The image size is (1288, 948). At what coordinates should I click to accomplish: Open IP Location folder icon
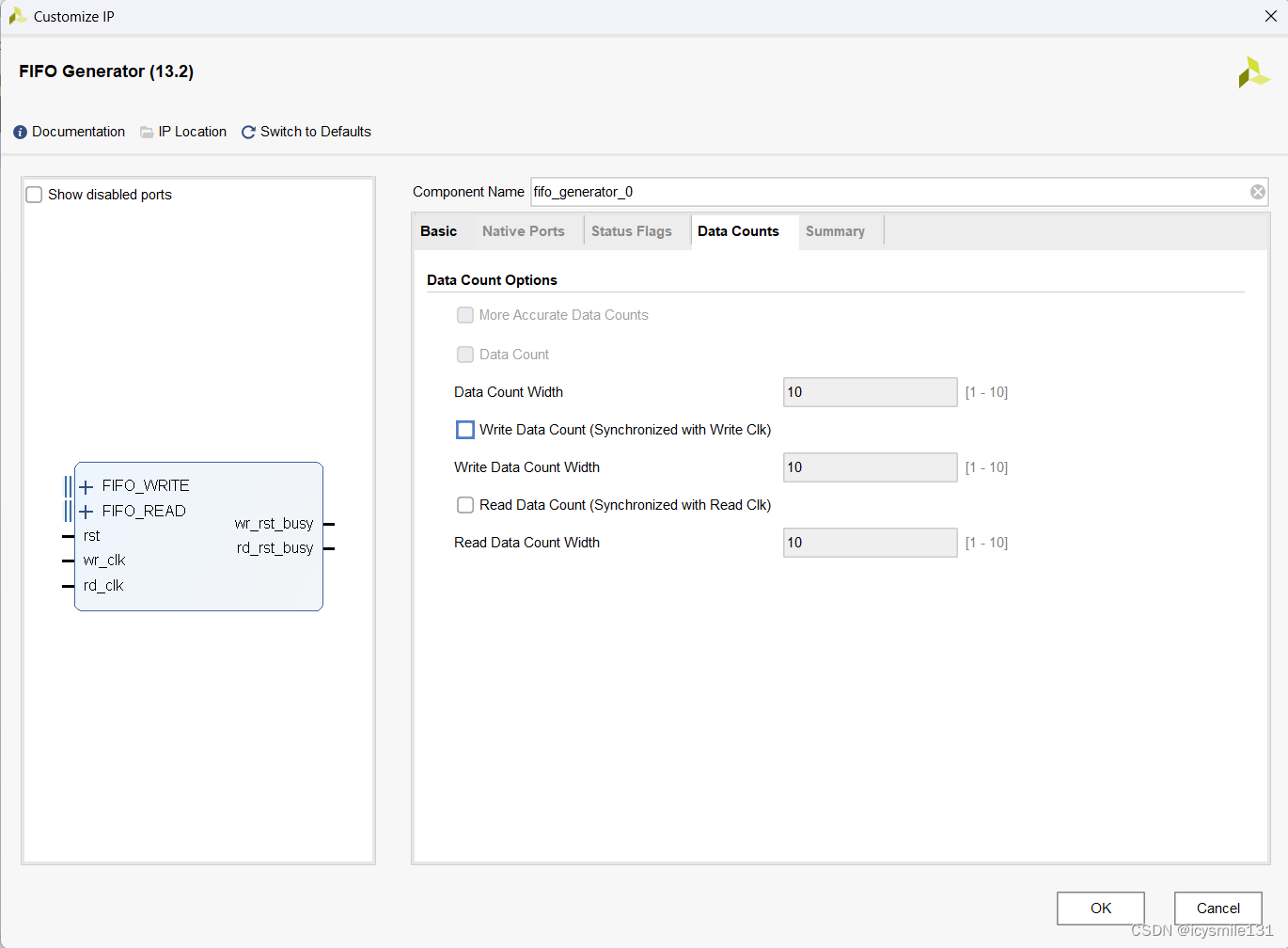[147, 133]
